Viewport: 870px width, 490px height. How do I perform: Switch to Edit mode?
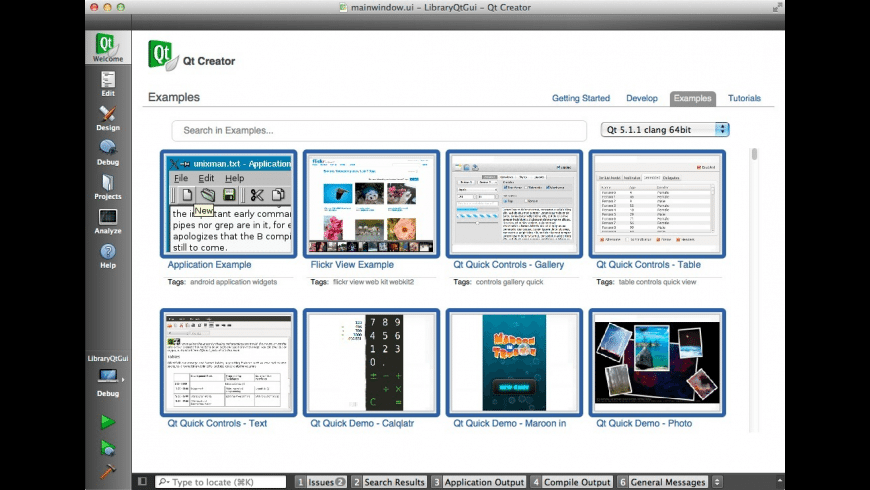[108, 84]
